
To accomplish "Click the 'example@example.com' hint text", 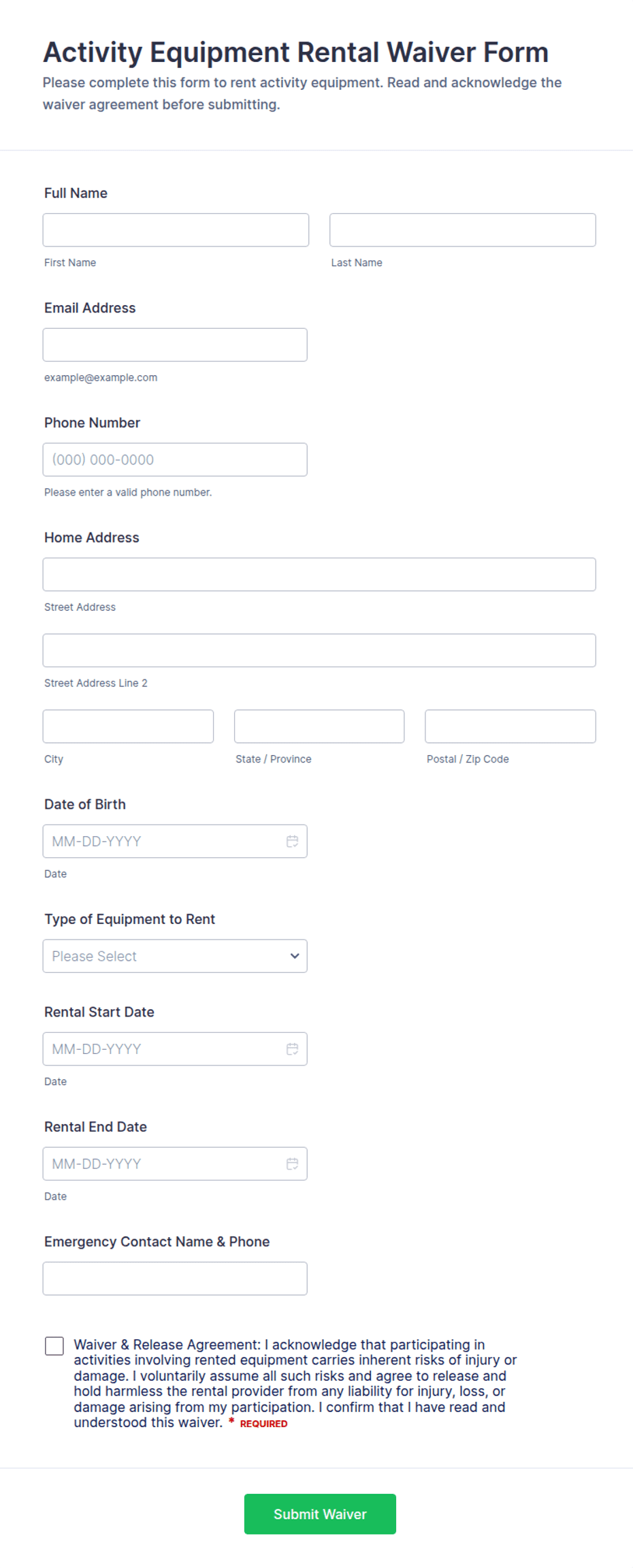I will [x=101, y=378].
